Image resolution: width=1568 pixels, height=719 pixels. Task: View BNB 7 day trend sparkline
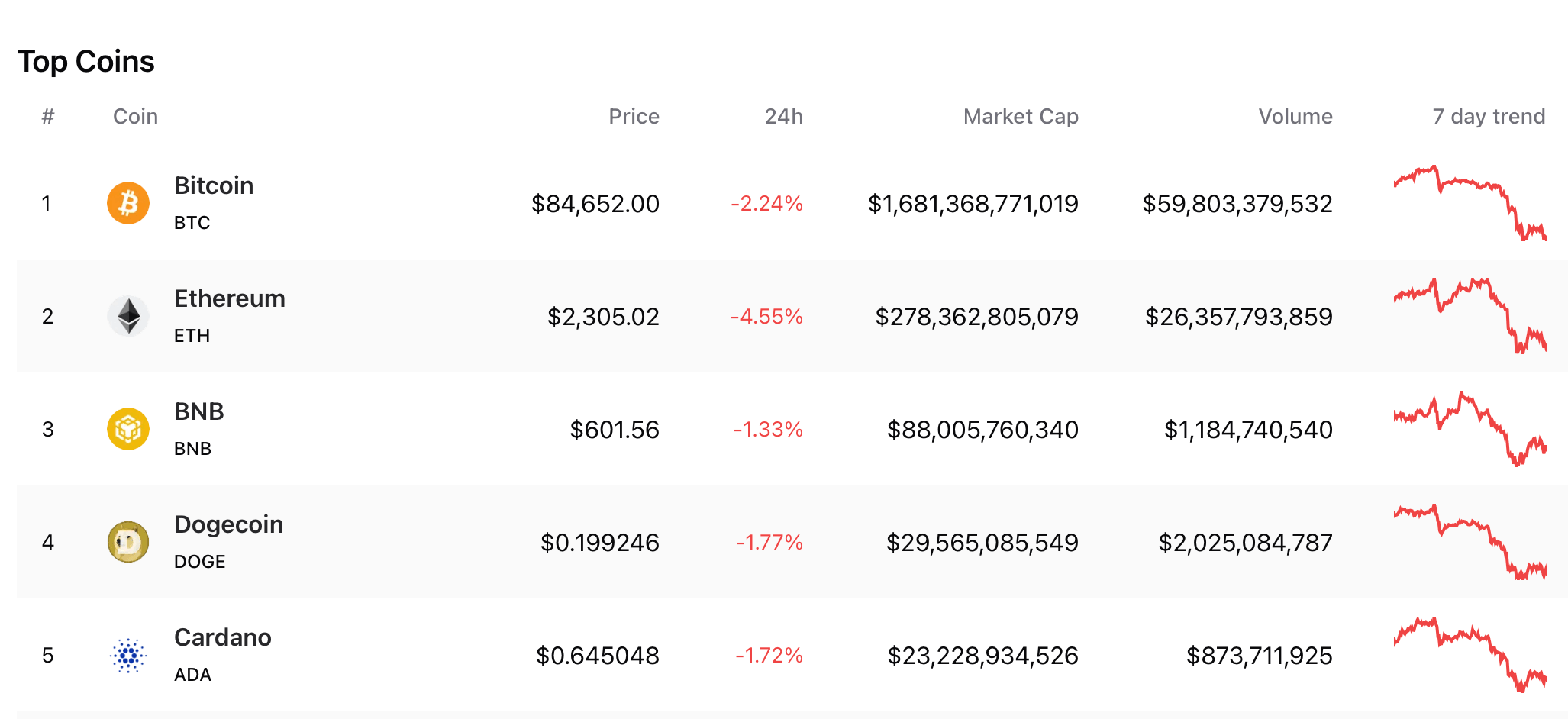pyautogui.click(x=1470, y=429)
